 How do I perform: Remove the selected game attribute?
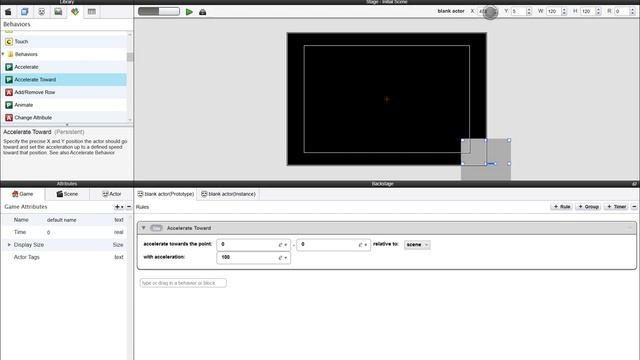coord(129,207)
